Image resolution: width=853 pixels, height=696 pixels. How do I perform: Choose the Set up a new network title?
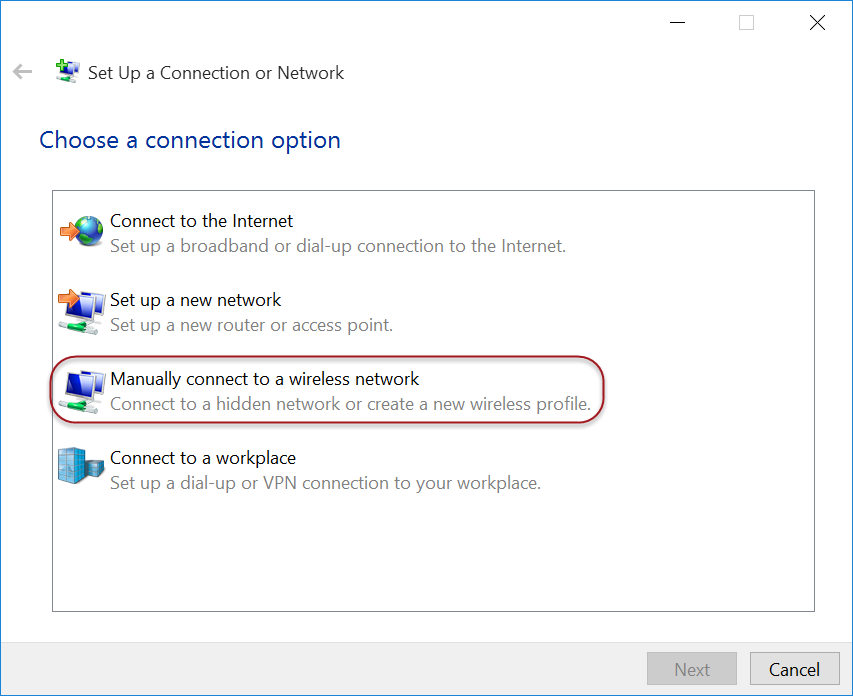[x=195, y=300]
